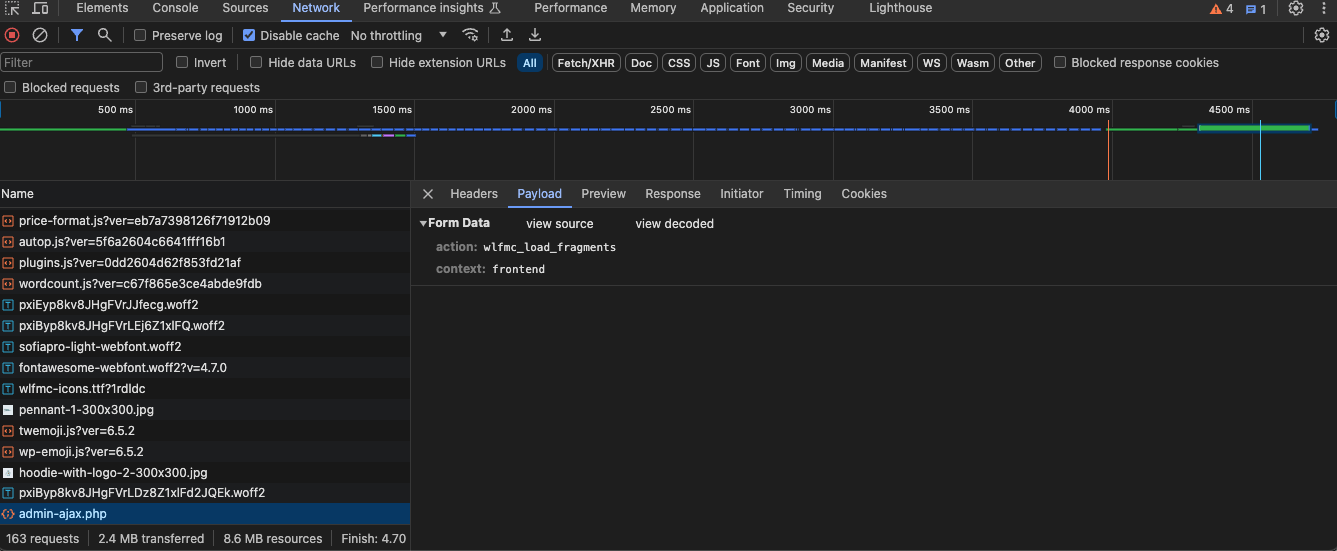Screen dimensions: 1337x551
Task: Filter by Fetch/XHR requests
Action: [586, 63]
